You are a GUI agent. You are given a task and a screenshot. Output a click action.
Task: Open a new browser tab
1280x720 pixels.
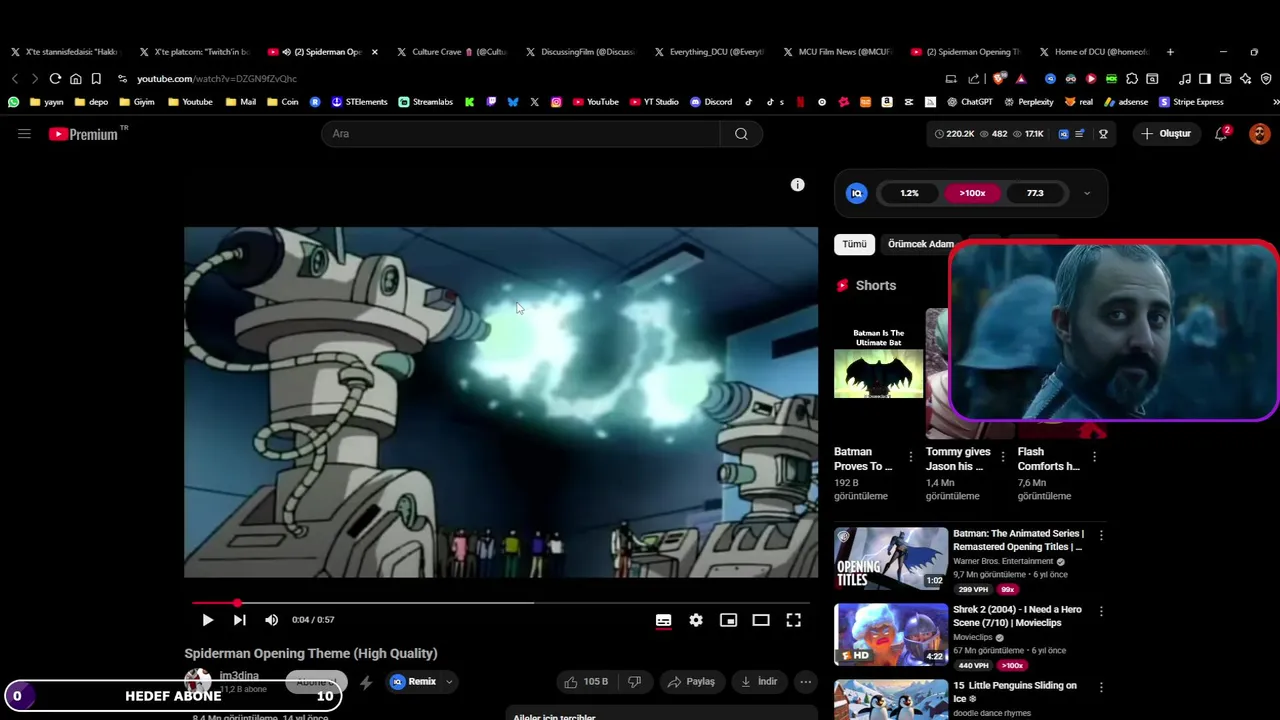point(1170,52)
